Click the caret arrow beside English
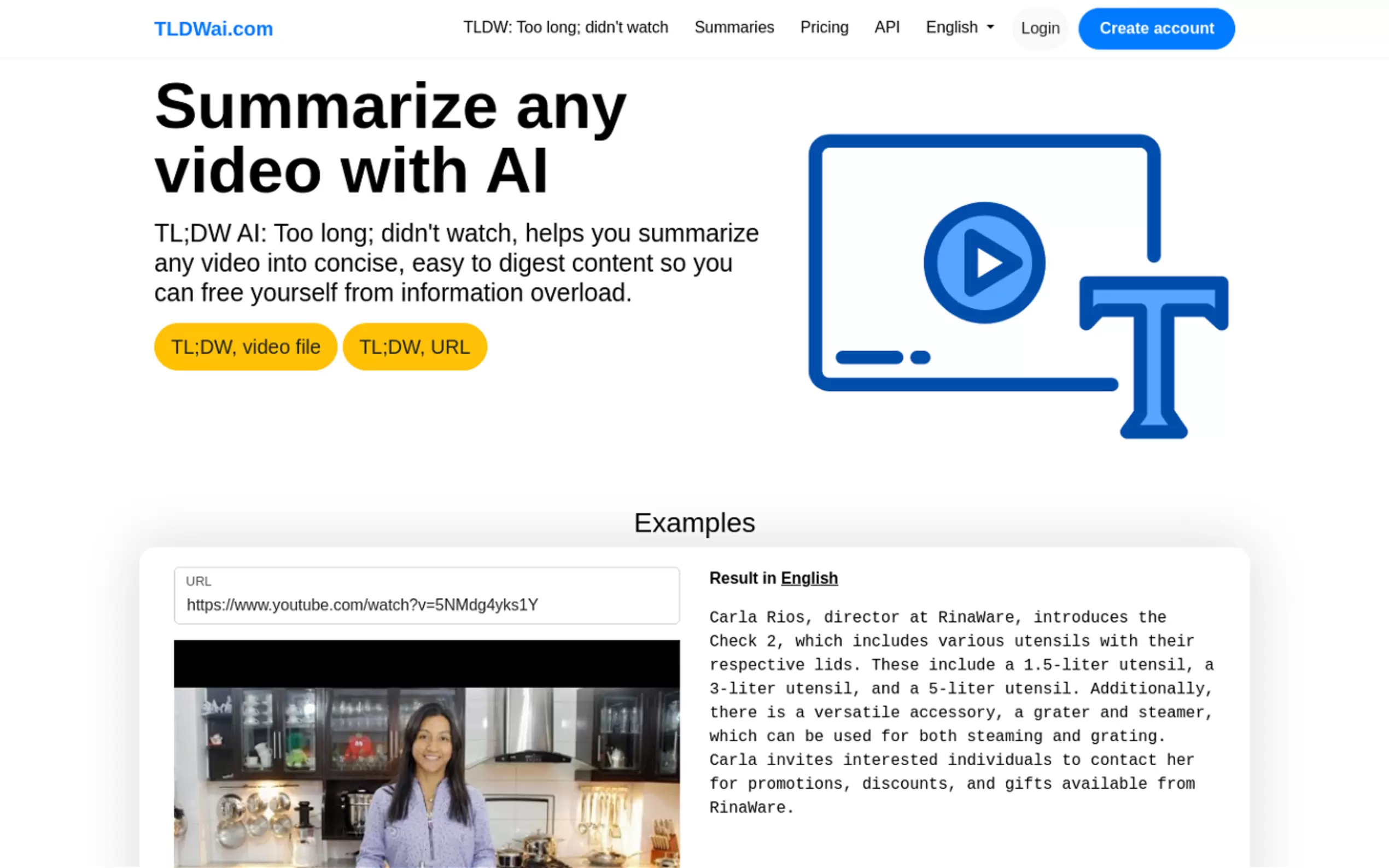Screen dimensions: 1389x868 [x=990, y=27]
